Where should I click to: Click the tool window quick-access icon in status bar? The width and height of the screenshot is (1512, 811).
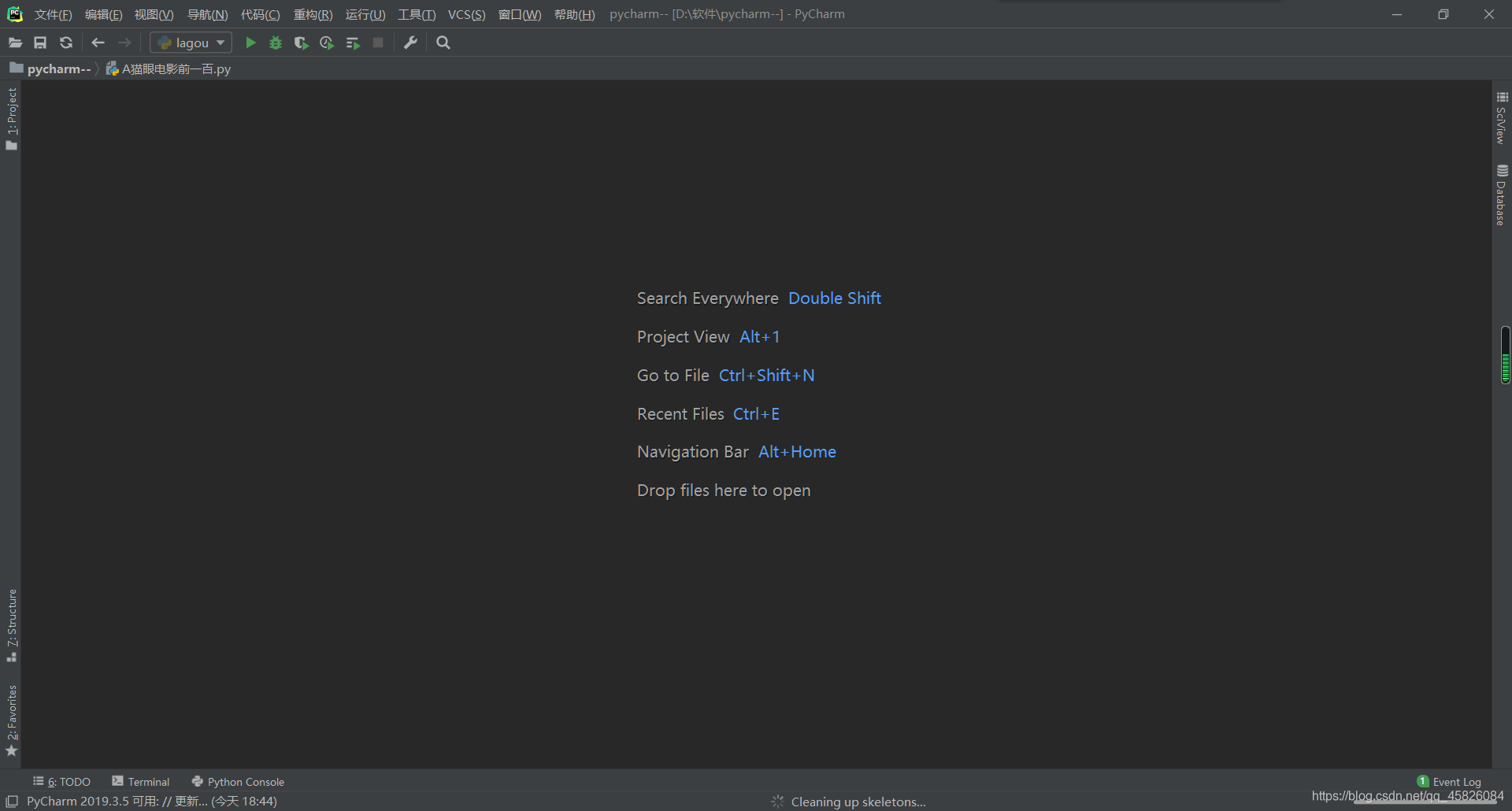point(12,801)
